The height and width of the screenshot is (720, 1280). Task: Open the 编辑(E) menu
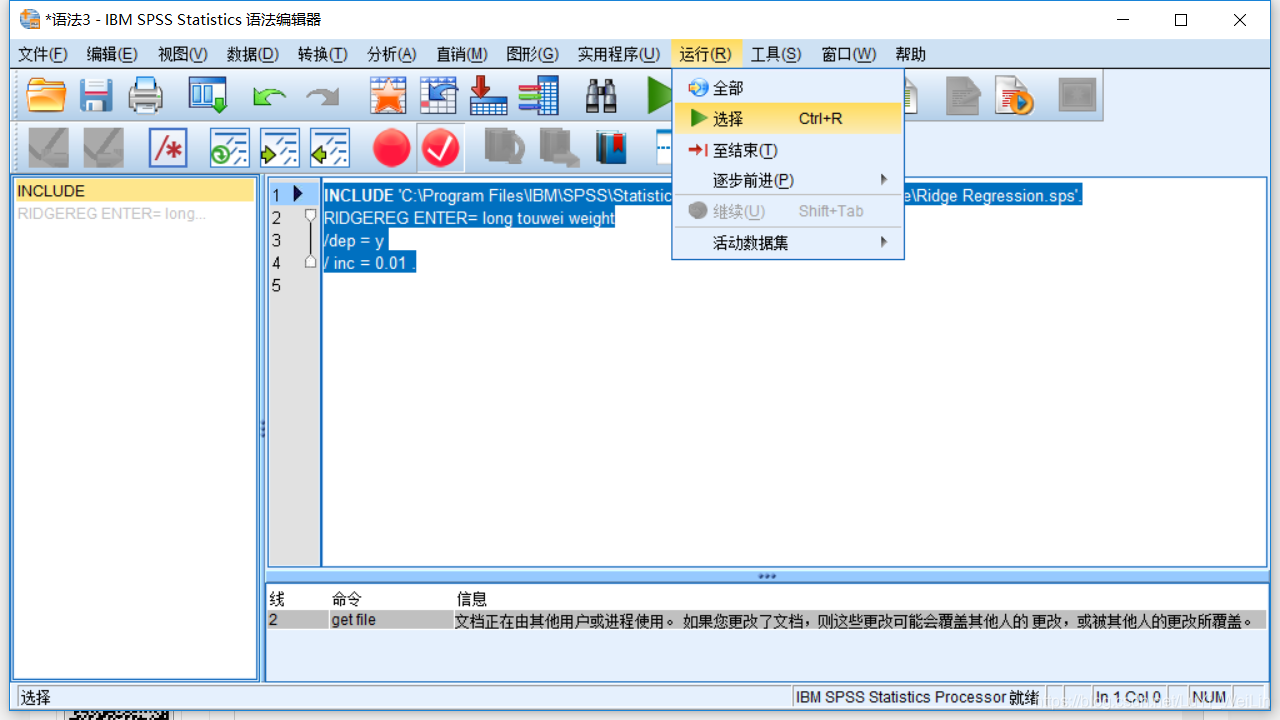112,54
